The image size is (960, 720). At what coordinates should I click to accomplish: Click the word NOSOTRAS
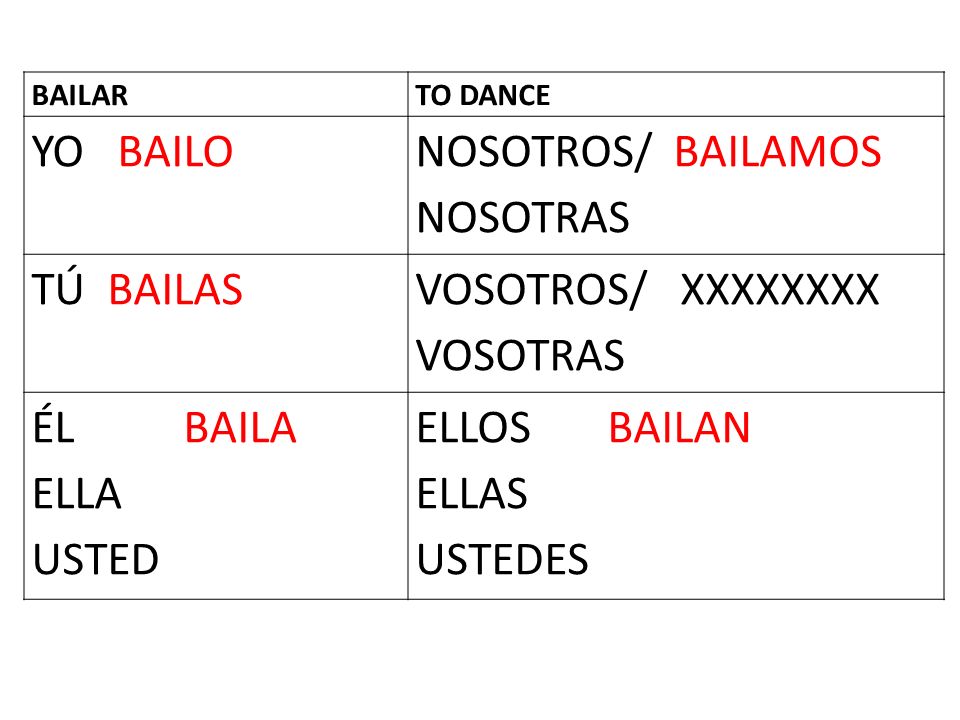pos(523,218)
